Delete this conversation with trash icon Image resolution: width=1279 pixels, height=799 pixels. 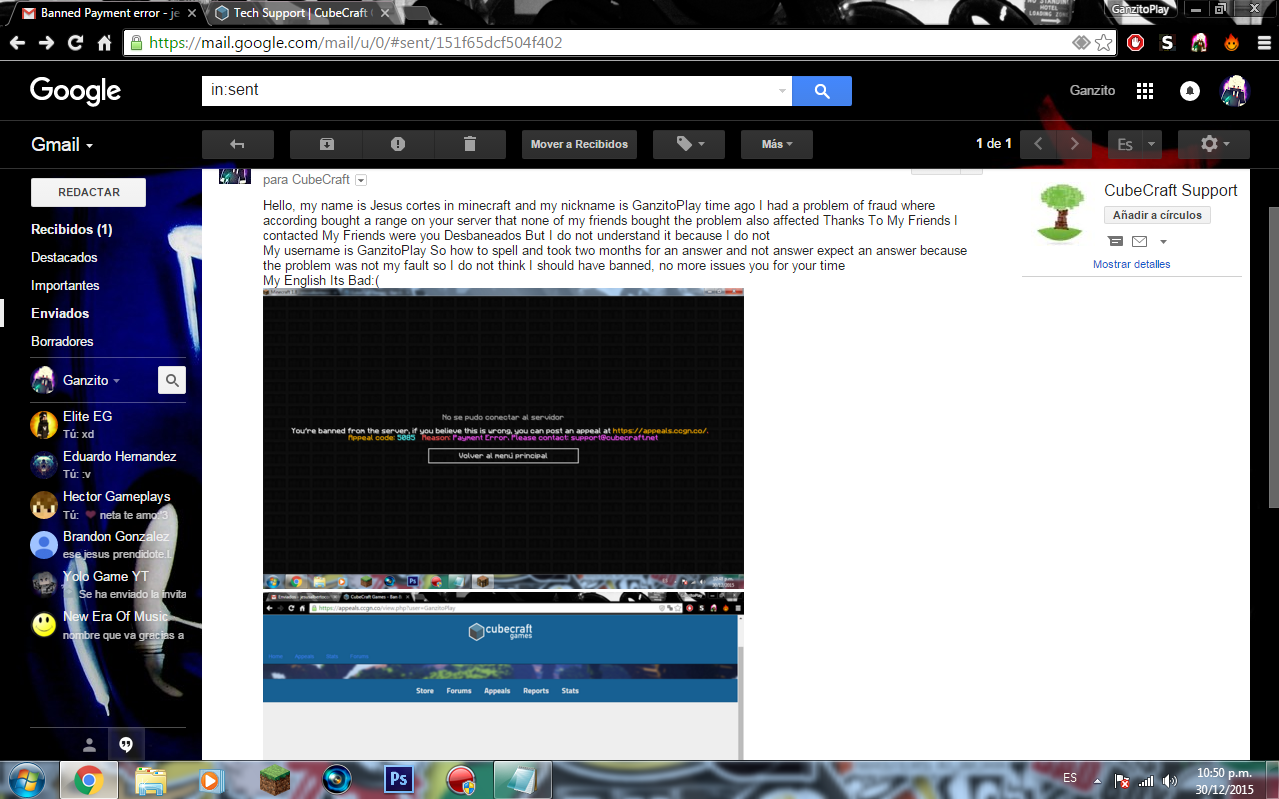click(470, 144)
